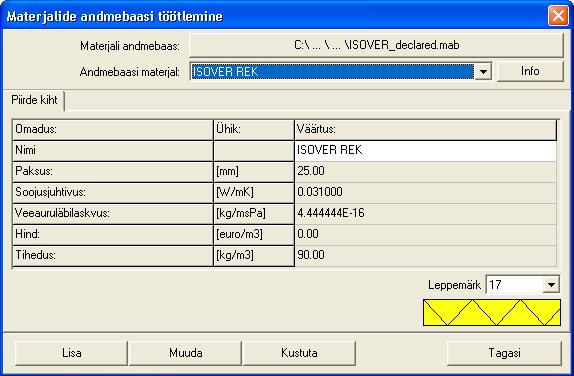Click the Veeaurulabilaskvus property label
Image resolution: width=574 pixels, height=376 pixels.
[x=113, y=213]
